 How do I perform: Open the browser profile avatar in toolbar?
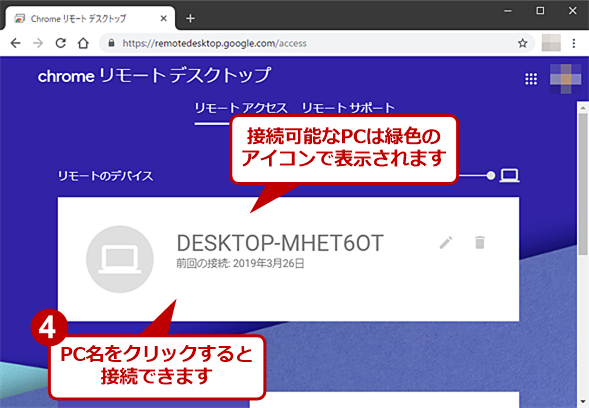pos(551,43)
